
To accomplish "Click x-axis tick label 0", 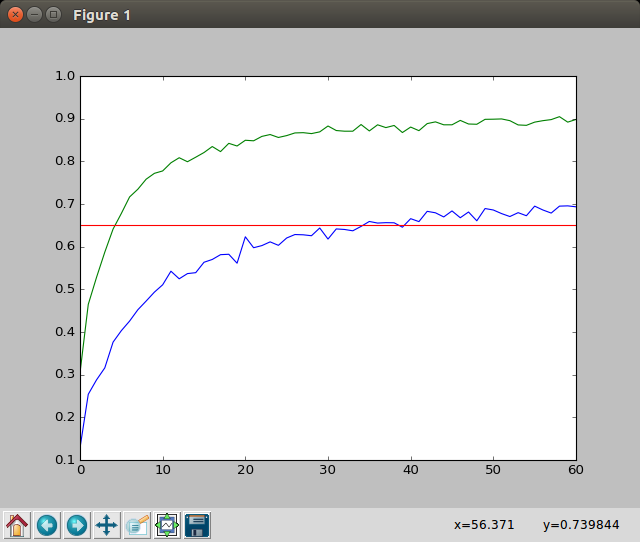I will (x=81, y=470).
